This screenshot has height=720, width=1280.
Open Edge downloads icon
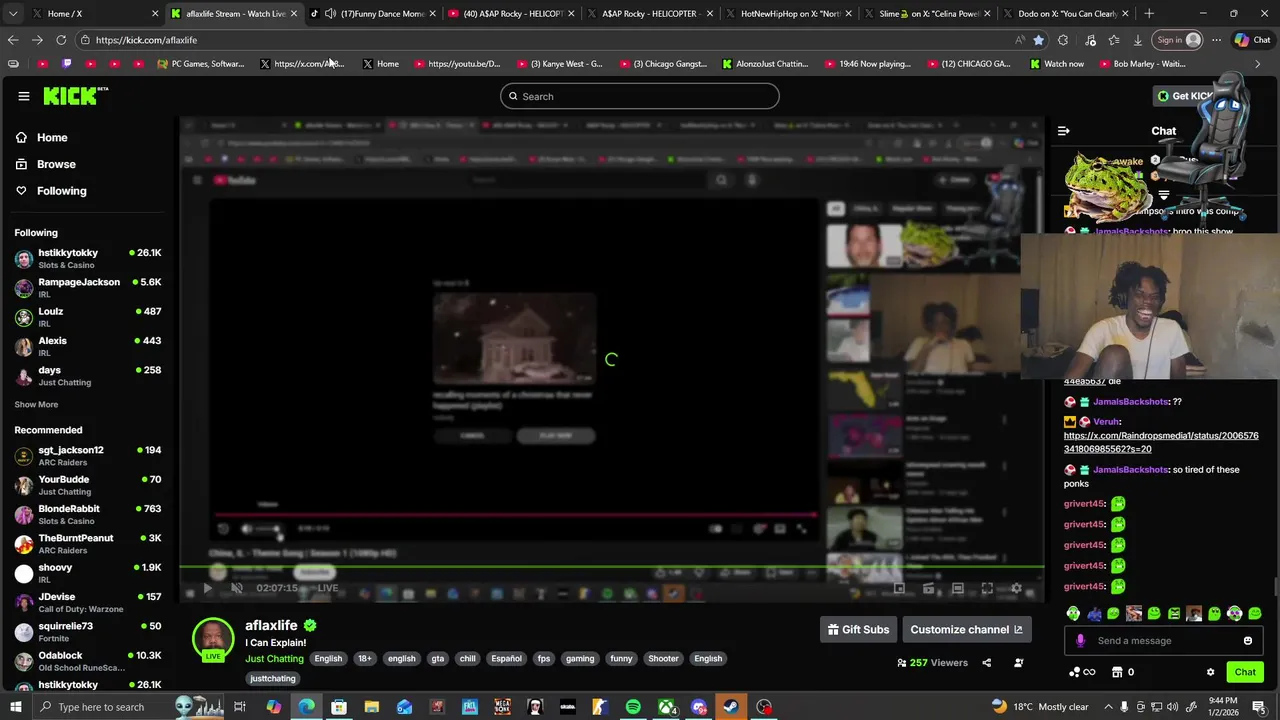pyautogui.click(x=1138, y=40)
